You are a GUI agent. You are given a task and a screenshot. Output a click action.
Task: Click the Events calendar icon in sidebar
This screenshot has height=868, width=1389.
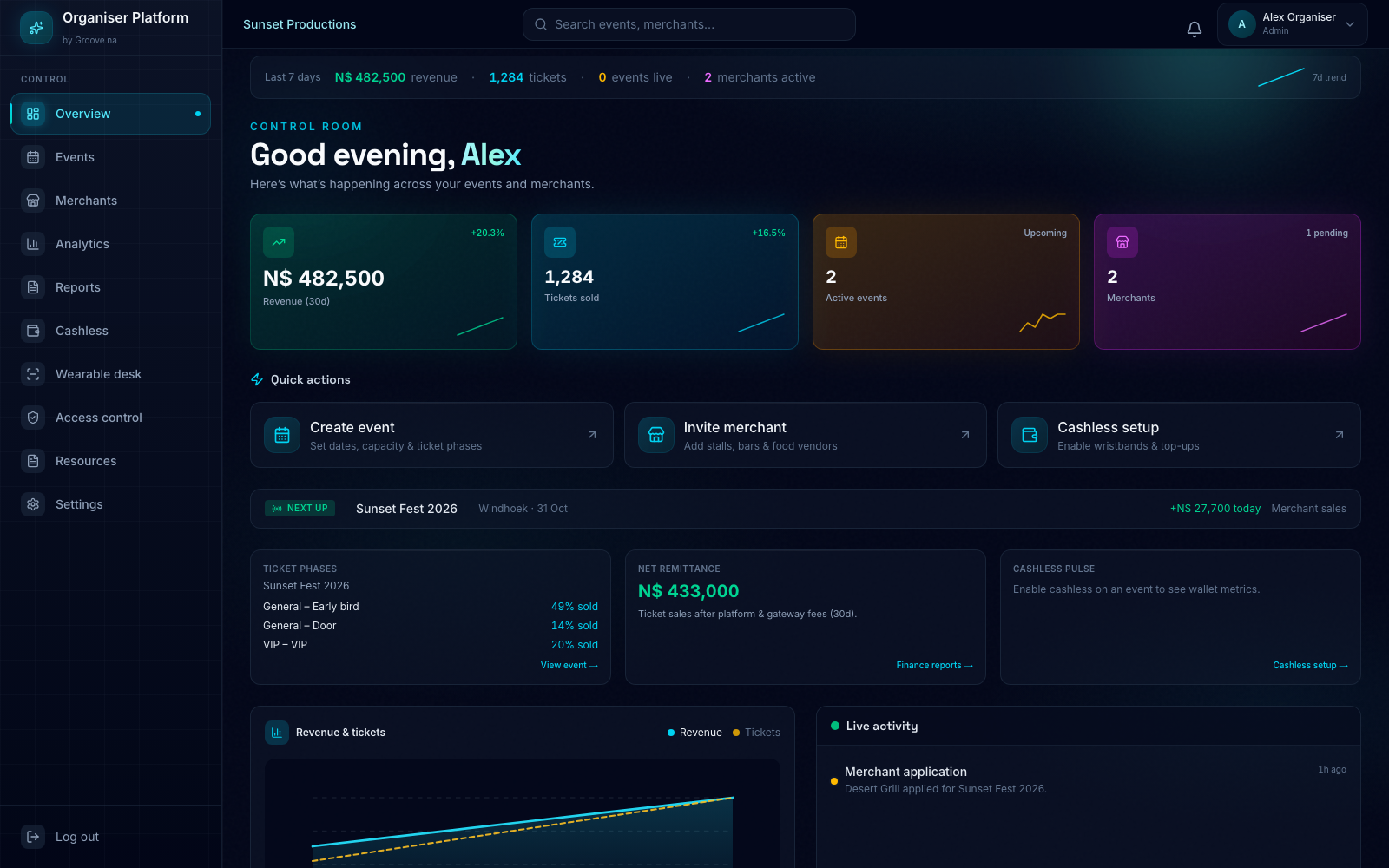point(33,157)
